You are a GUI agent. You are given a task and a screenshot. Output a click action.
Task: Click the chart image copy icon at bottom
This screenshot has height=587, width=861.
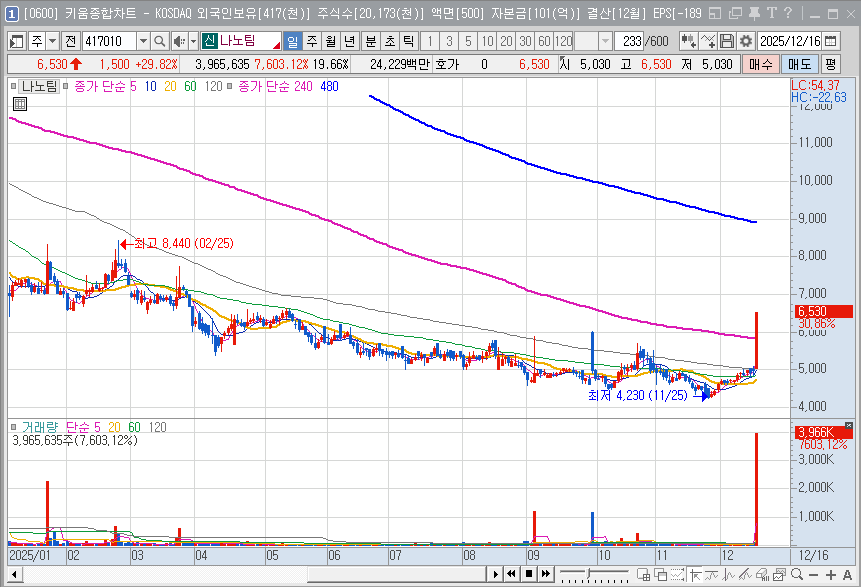pos(779,575)
